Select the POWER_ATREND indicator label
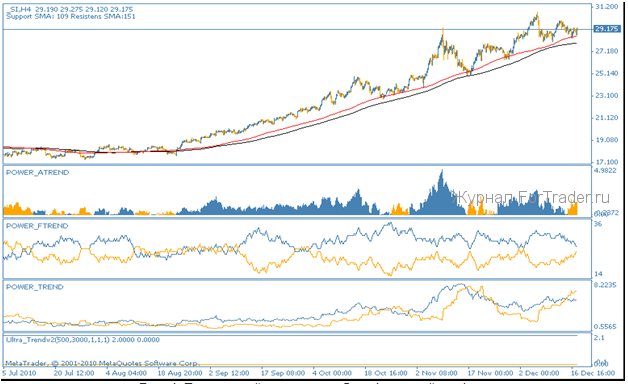 (37, 173)
